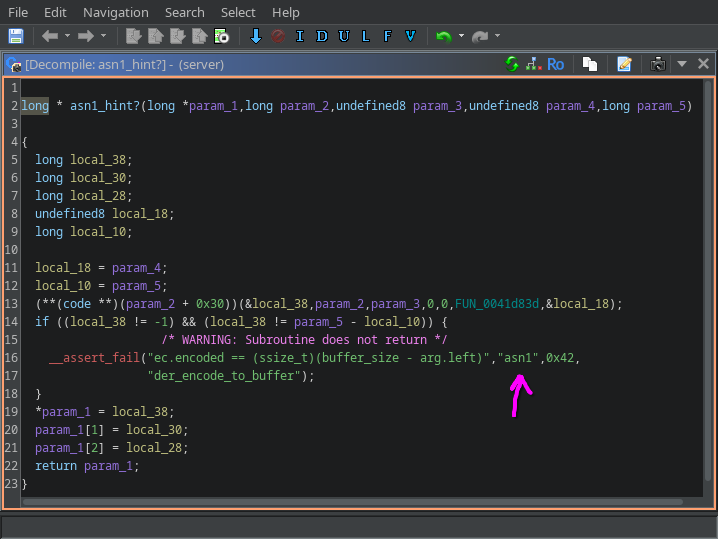Open the Edit menu
The width and height of the screenshot is (718, 539).
(x=55, y=12)
